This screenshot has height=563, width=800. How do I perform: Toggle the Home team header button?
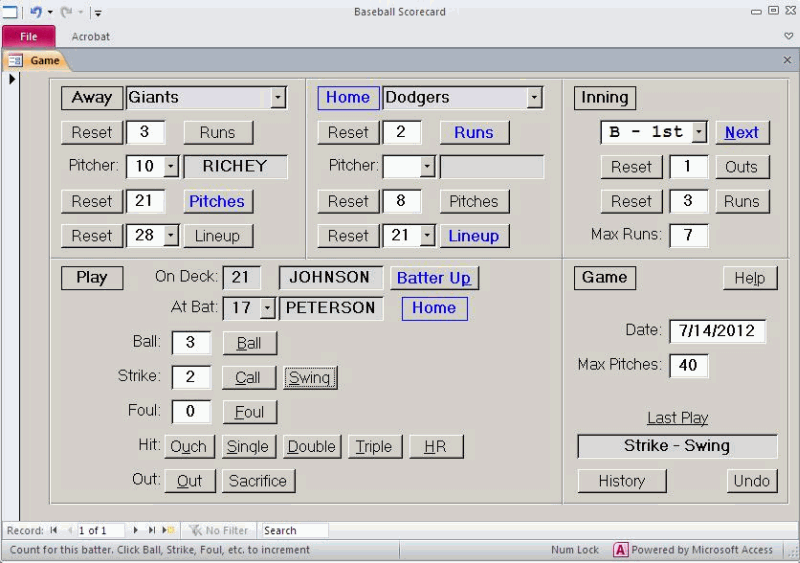click(x=347, y=97)
